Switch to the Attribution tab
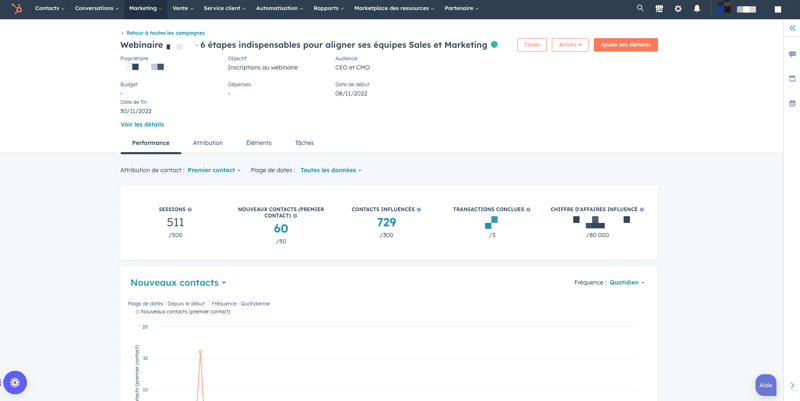This screenshot has width=800, height=401. pyautogui.click(x=208, y=143)
